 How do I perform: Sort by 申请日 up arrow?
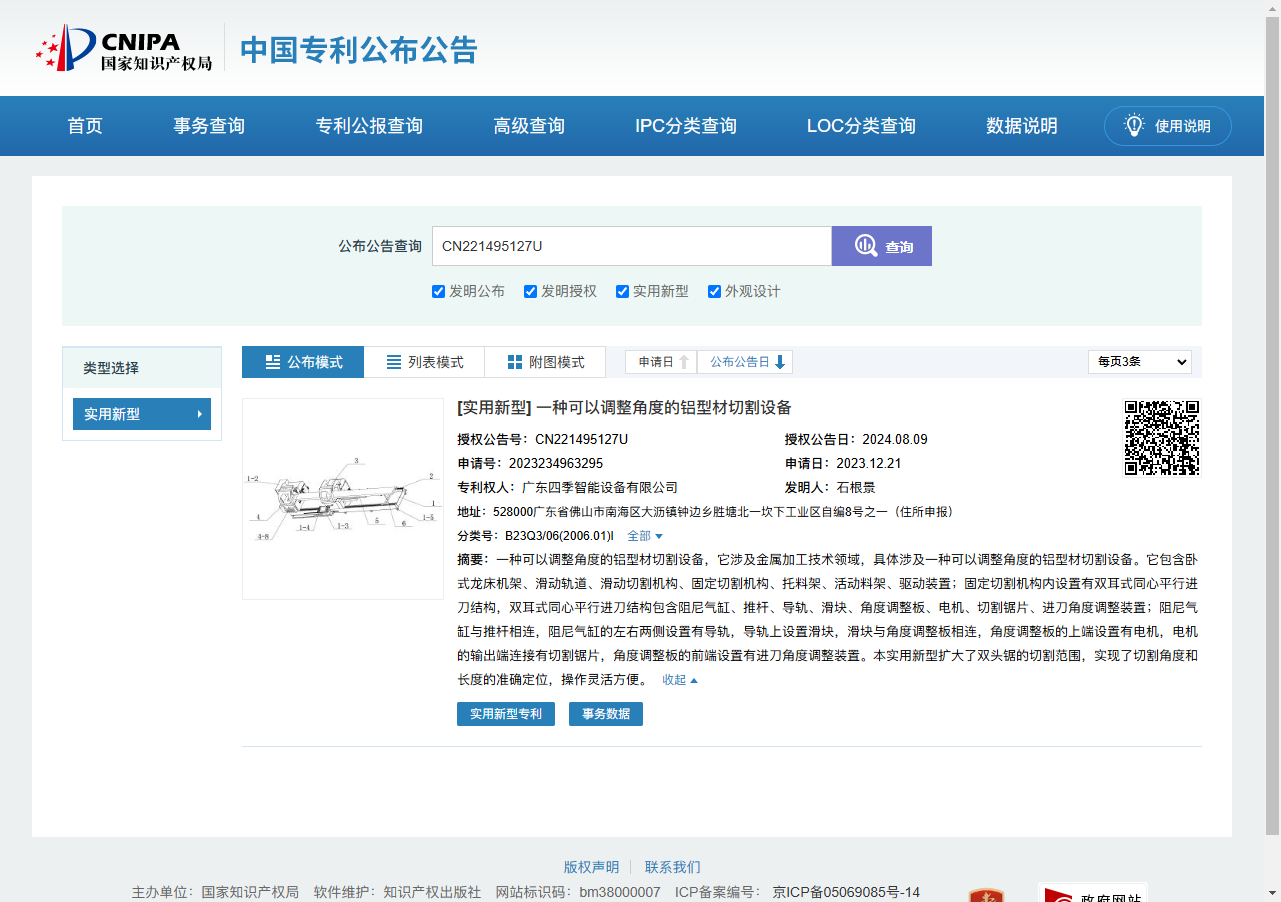[x=684, y=362]
